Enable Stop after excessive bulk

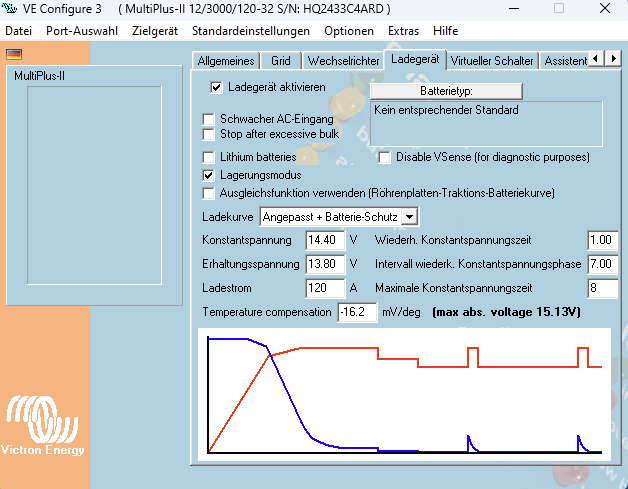pos(208,134)
